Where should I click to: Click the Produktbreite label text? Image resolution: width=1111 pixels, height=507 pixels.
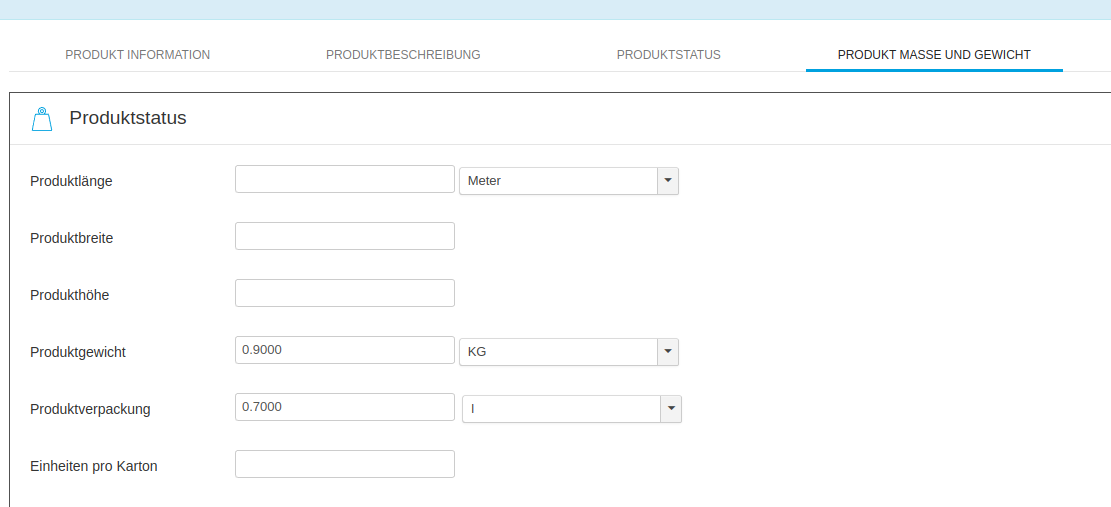click(x=71, y=238)
